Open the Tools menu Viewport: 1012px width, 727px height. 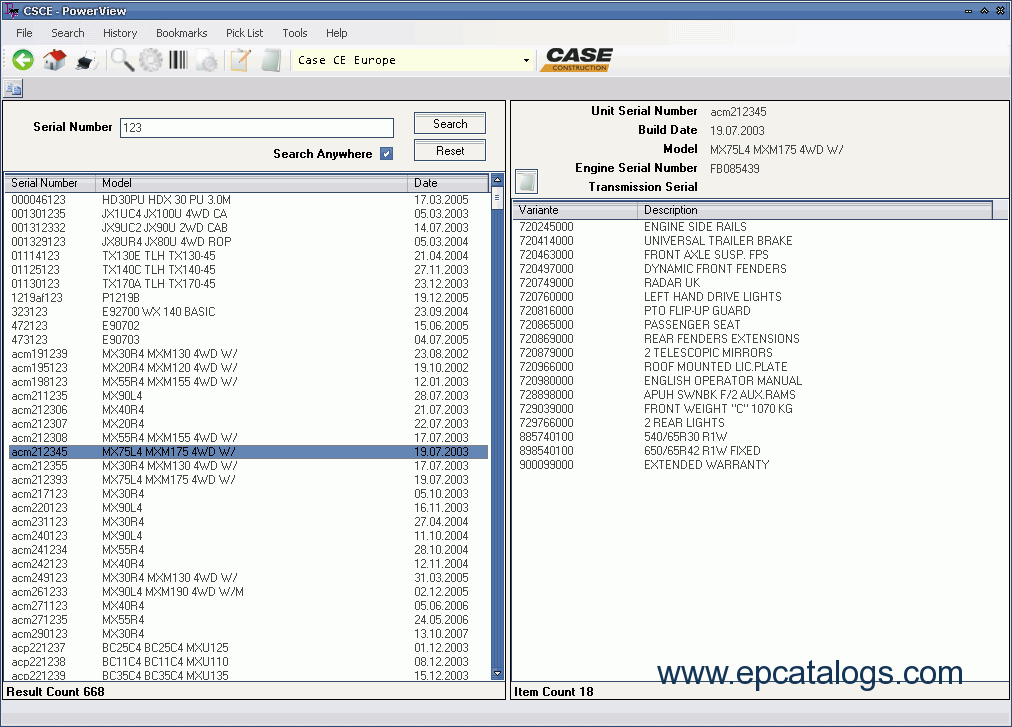(295, 33)
